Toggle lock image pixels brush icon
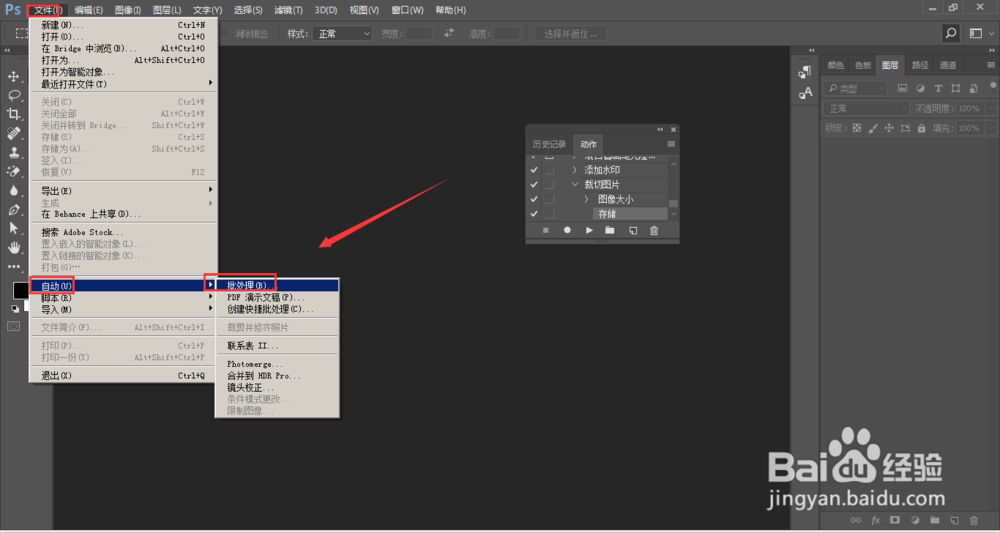 [x=873, y=128]
